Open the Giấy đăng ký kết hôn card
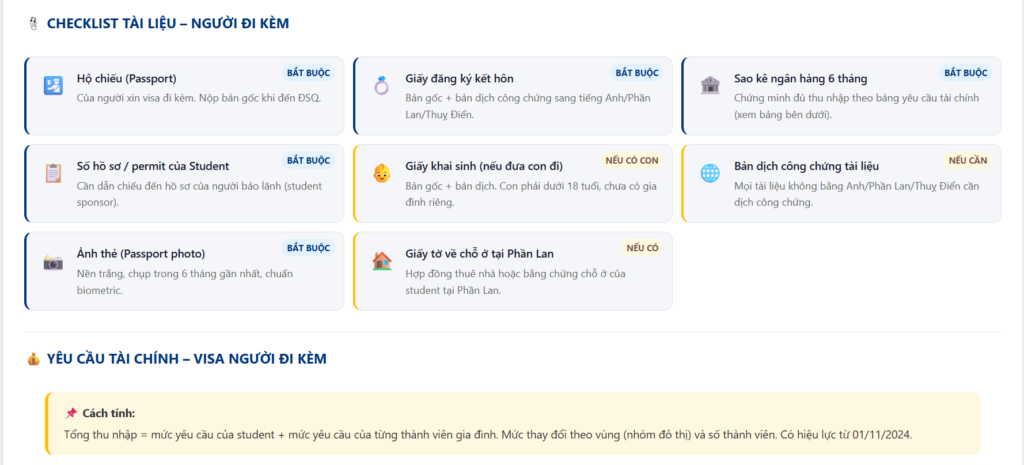Image resolution: width=1024 pixels, height=465 pixels. click(513, 96)
